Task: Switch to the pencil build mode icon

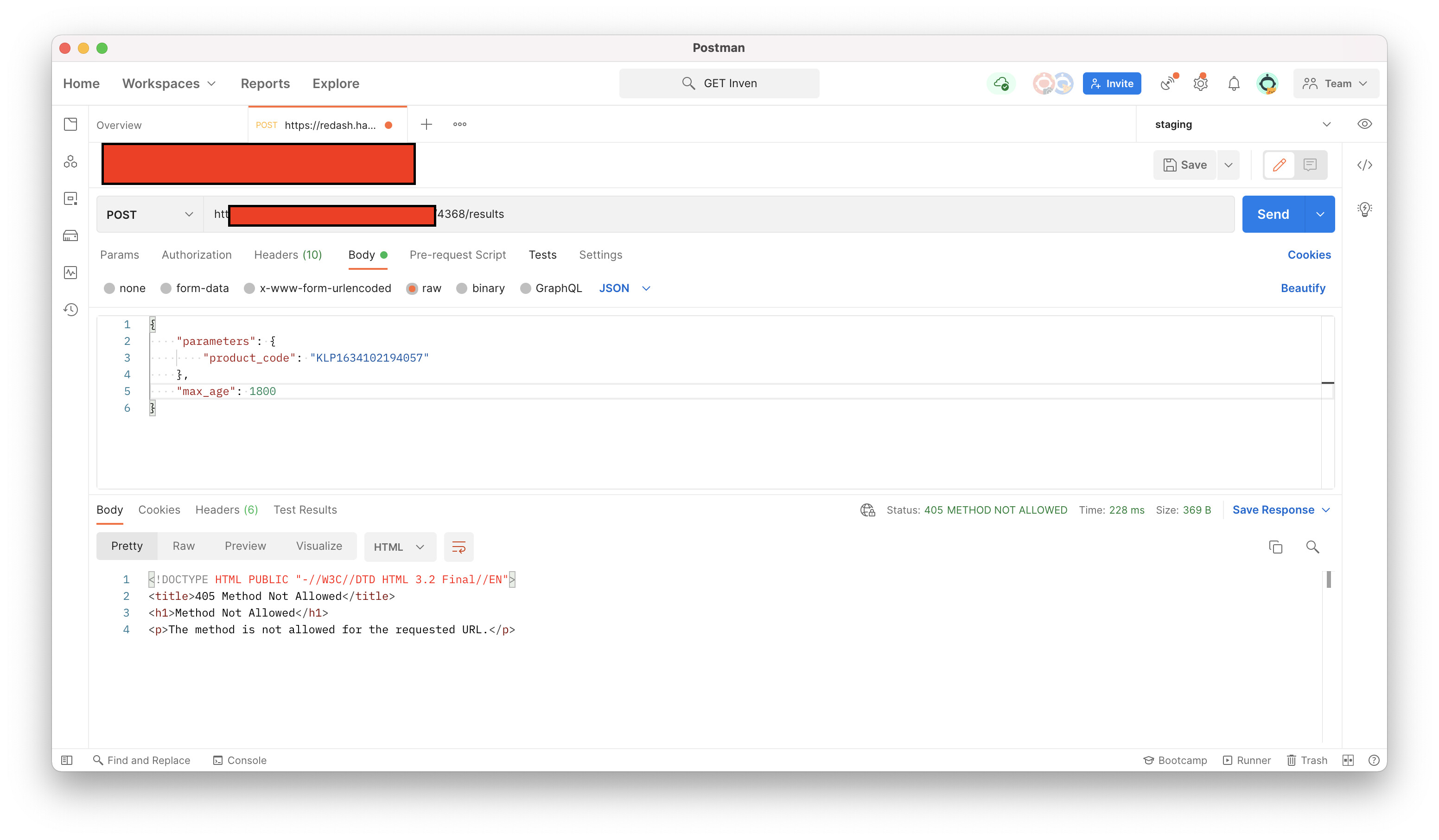Action: [1279, 165]
